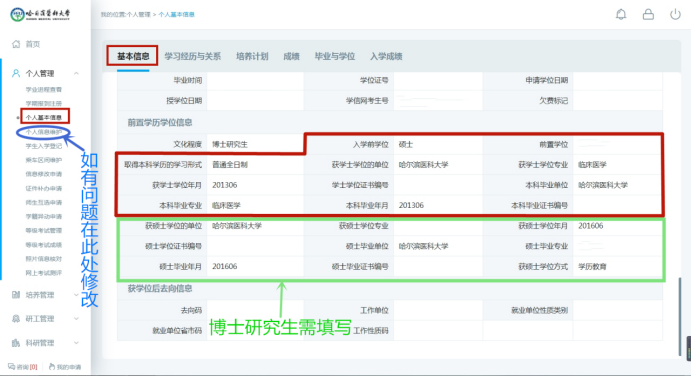Open 咨询 chat at sidebar bottom
This screenshot has height=376, width=691.
tap(23, 367)
